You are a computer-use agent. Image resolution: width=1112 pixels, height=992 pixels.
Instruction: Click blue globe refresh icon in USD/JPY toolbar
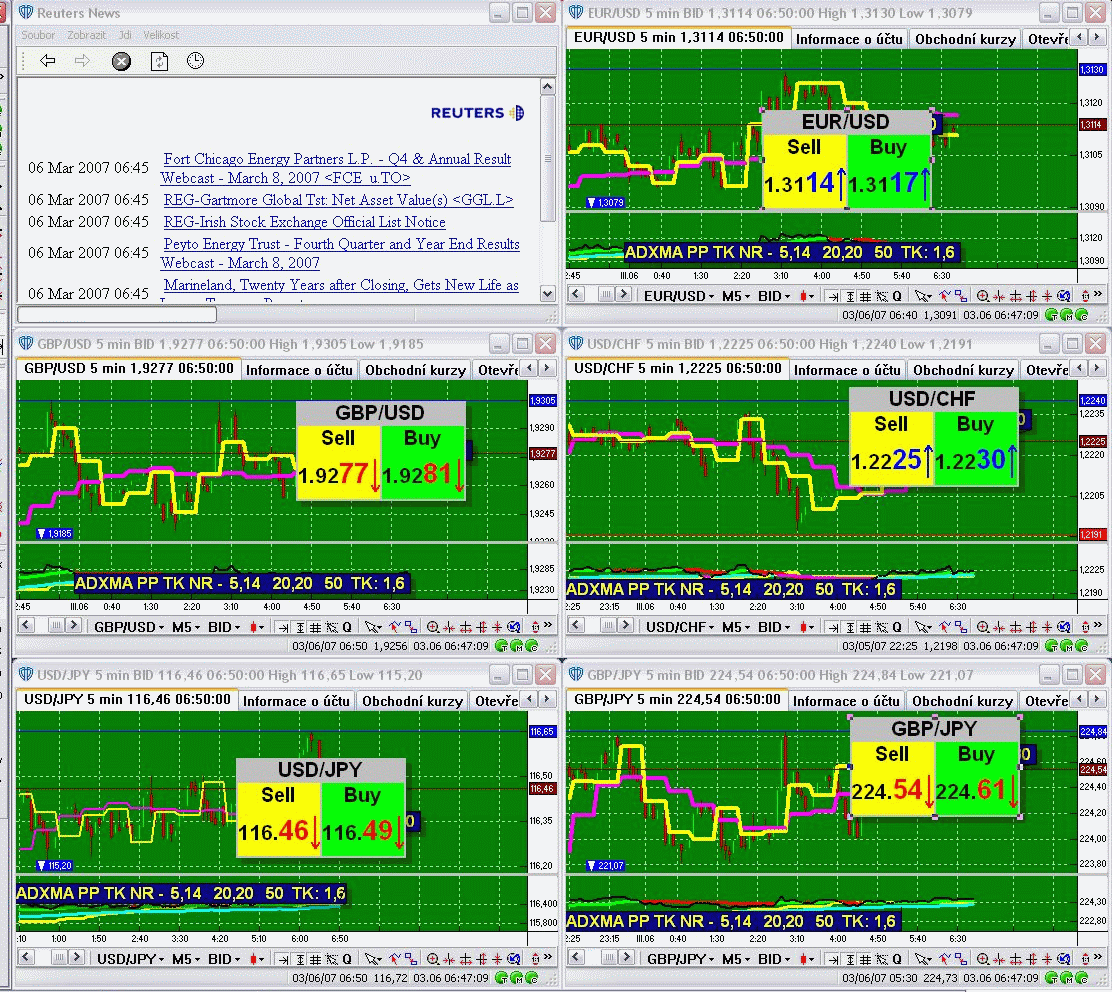click(514, 959)
